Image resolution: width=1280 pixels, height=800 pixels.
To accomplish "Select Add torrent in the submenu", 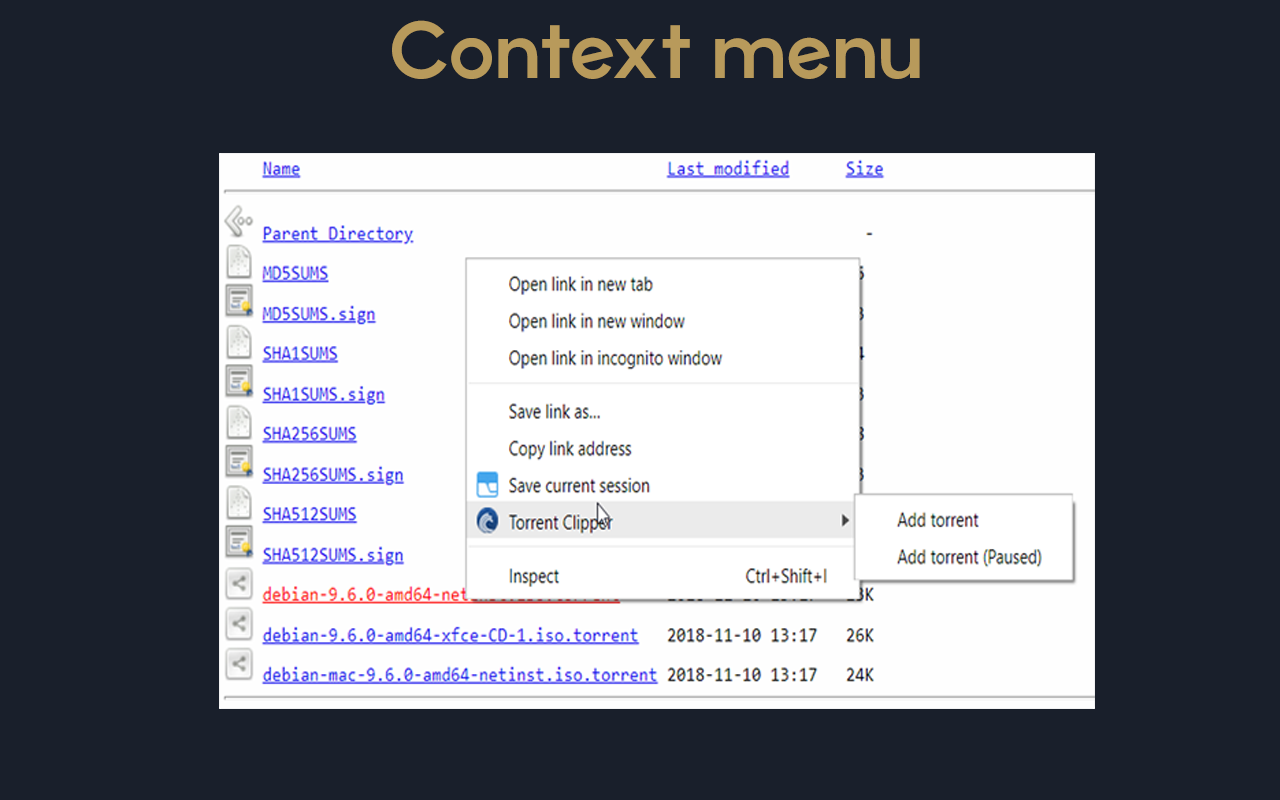I will (x=938, y=520).
